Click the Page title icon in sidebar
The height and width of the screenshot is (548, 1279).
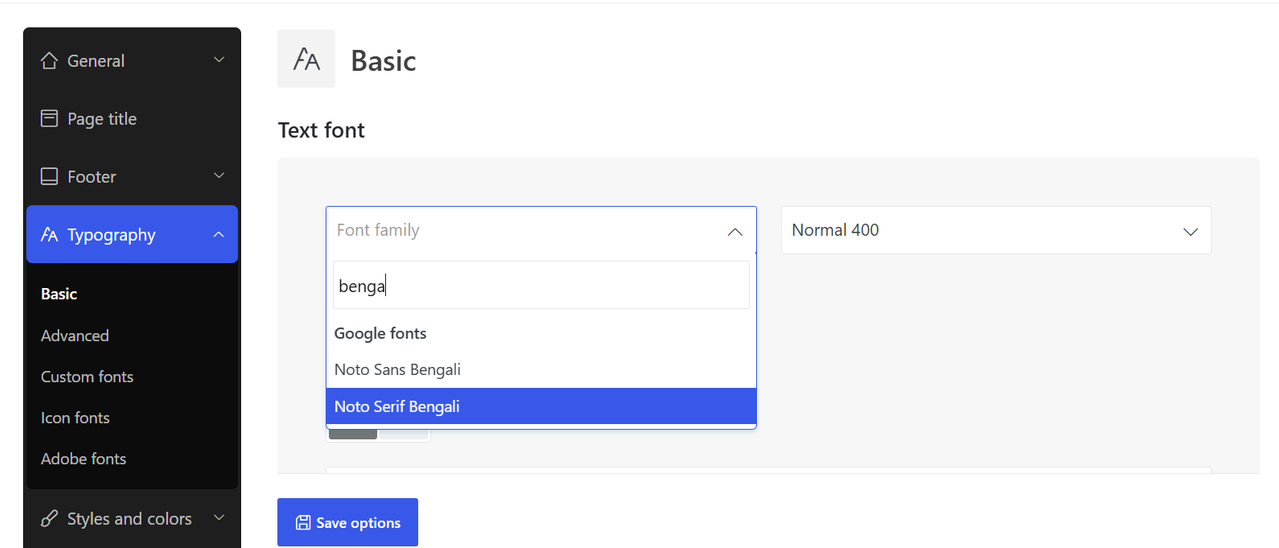[x=49, y=119]
